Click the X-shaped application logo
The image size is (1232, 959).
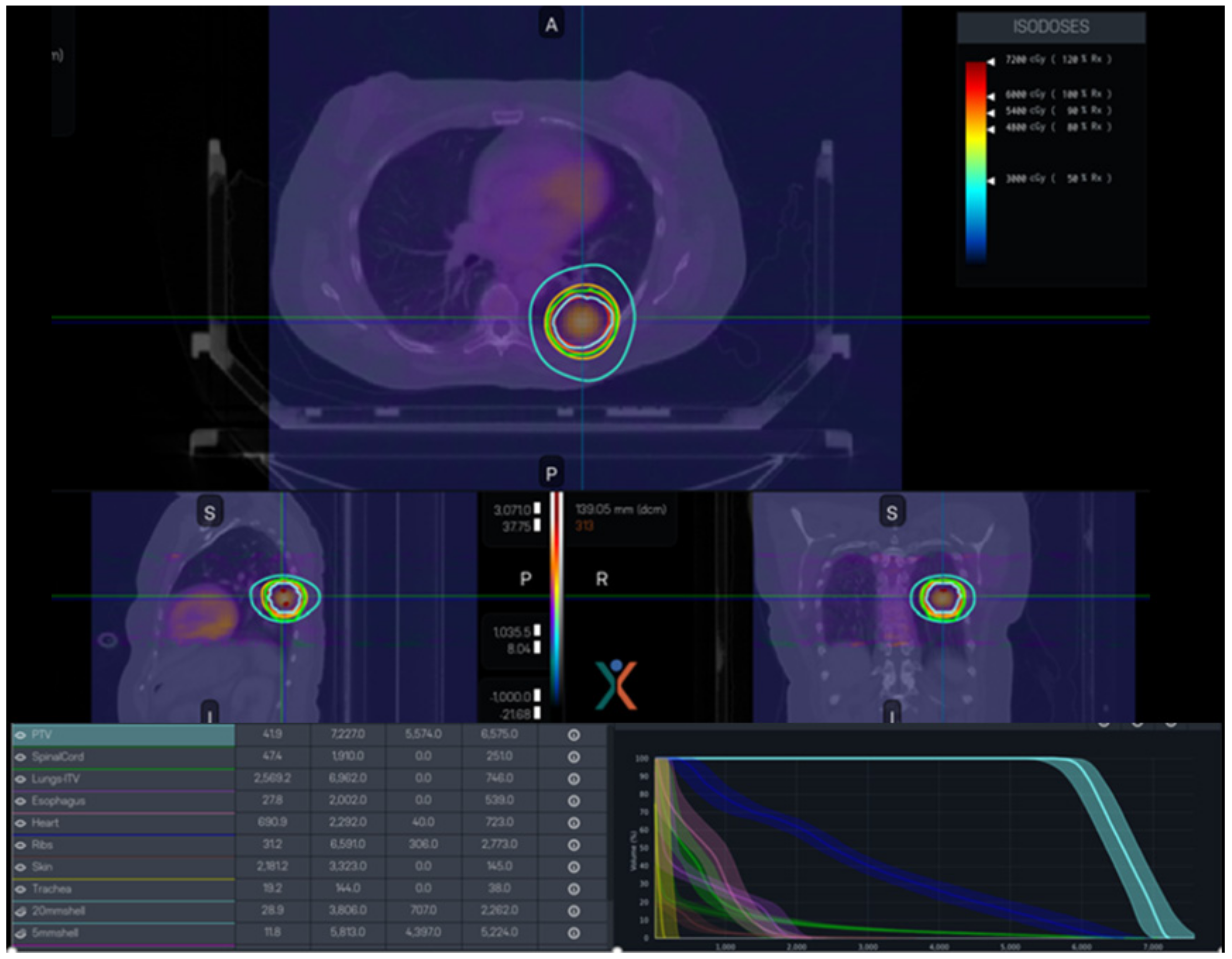coord(616,685)
